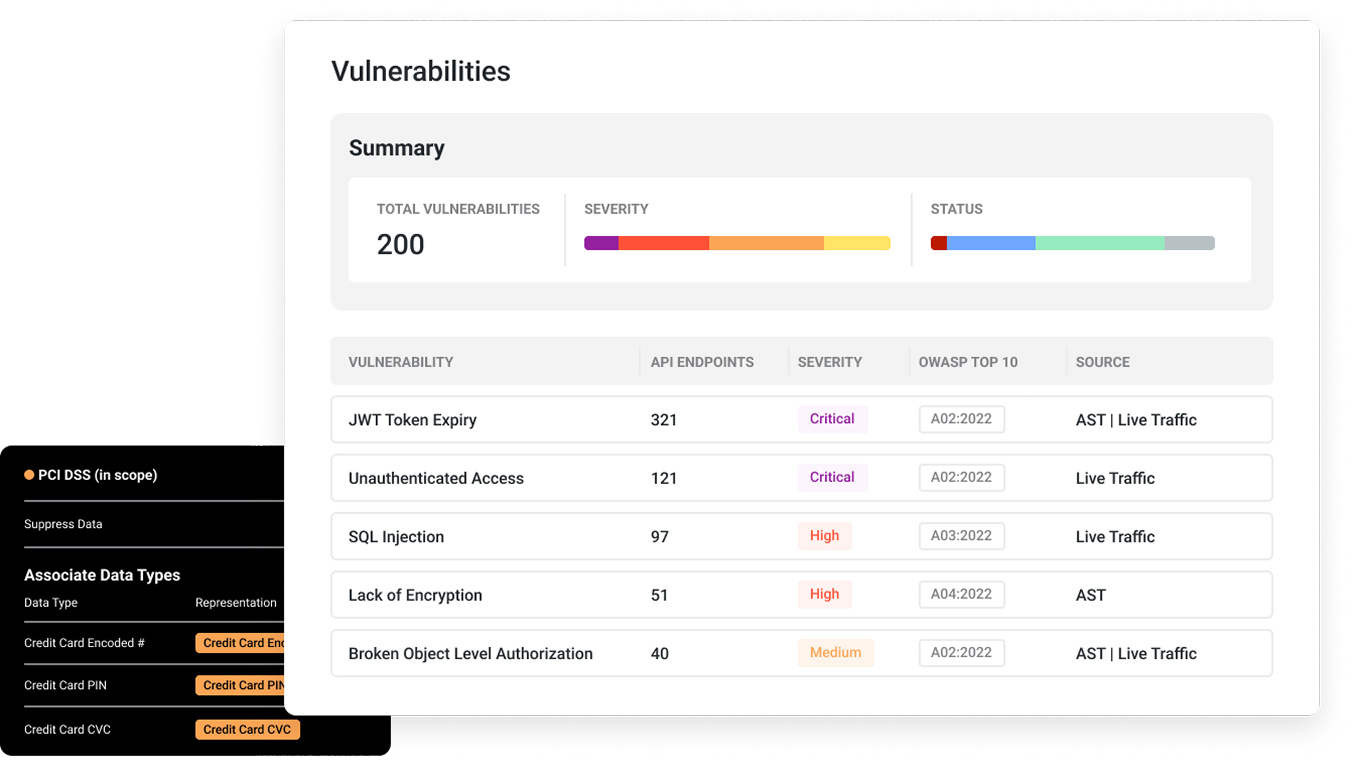Click the Lack of Encryption row
The height and width of the screenshot is (760, 1360).
click(415, 595)
